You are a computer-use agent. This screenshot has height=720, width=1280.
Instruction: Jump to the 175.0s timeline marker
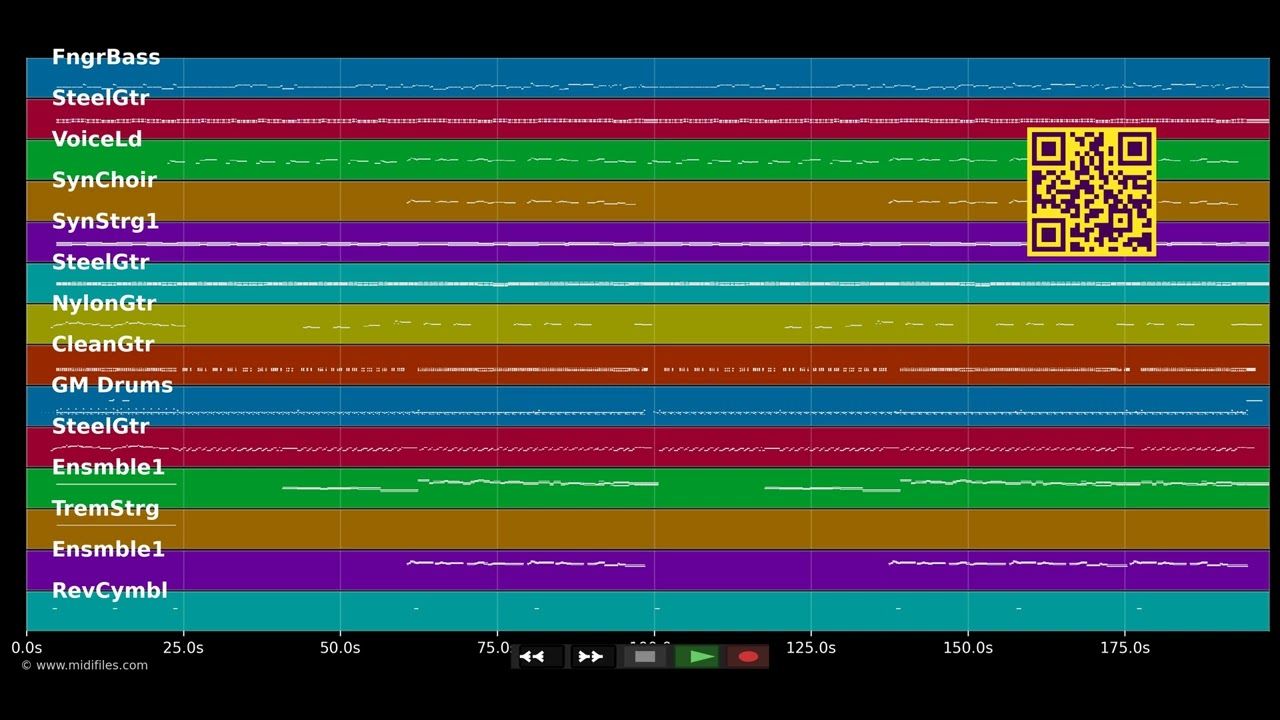click(1125, 648)
